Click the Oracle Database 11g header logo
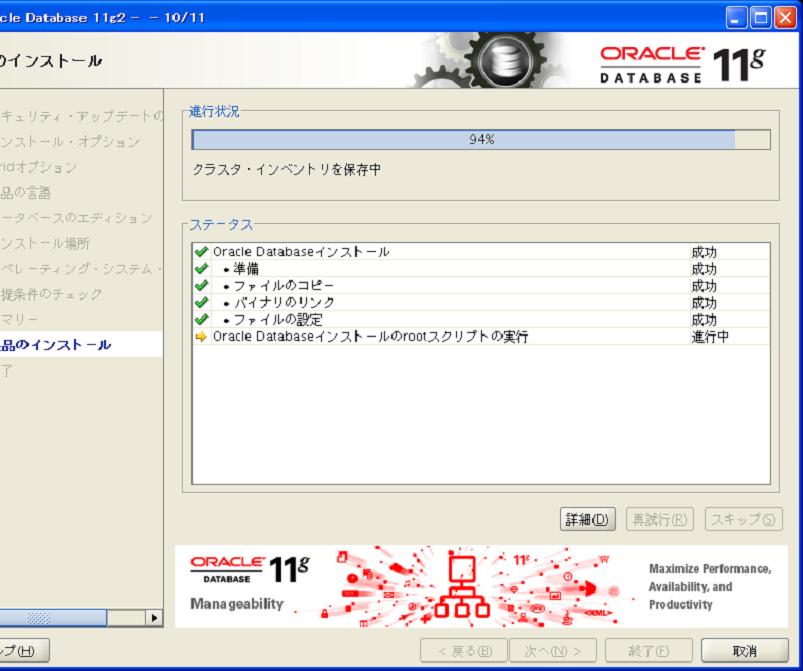Screen dimensions: 803x671 [683, 65]
